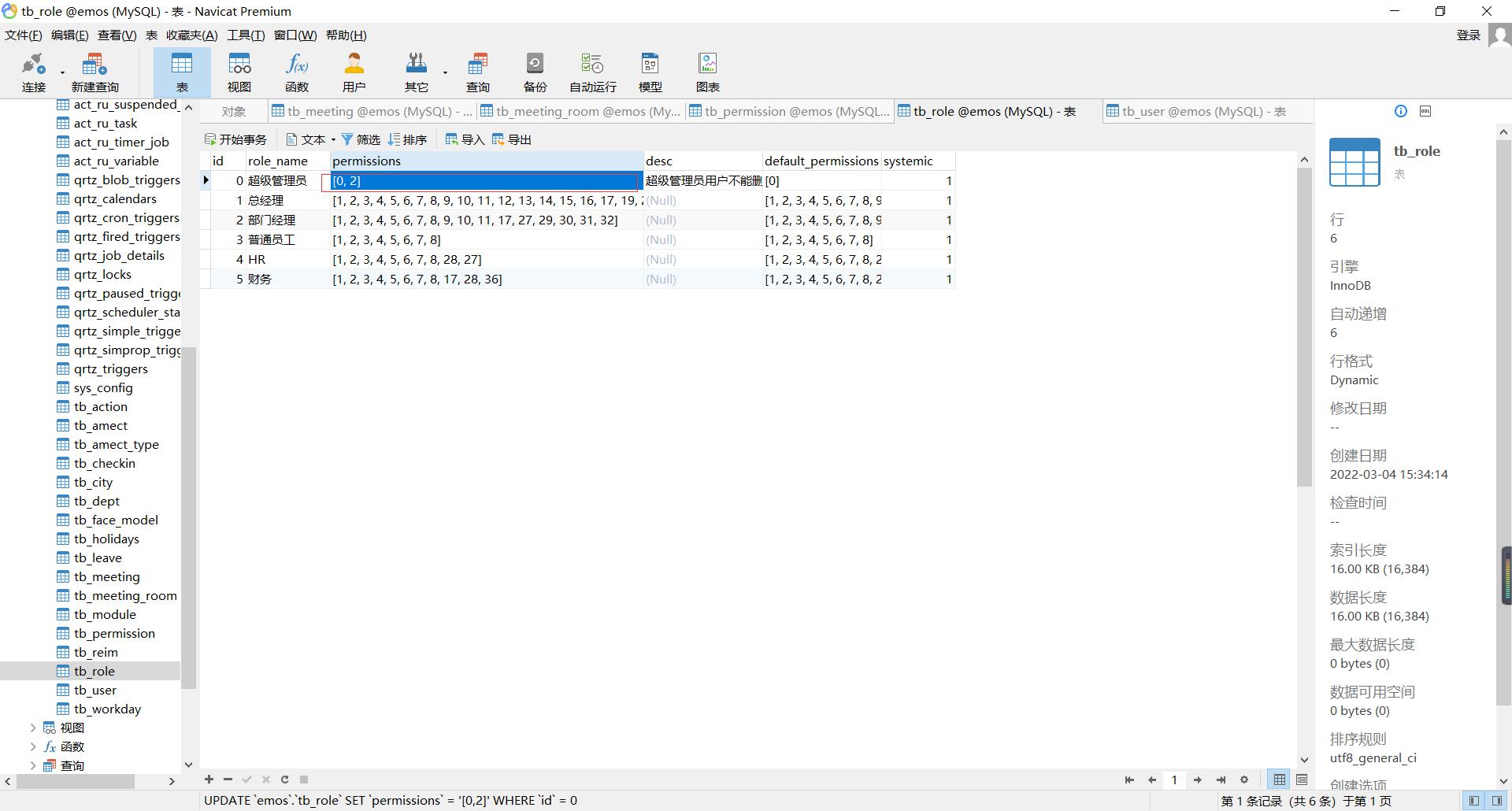The image size is (1512, 811).
Task: Open the Automation (自动运行) tool
Action: [x=592, y=72]
